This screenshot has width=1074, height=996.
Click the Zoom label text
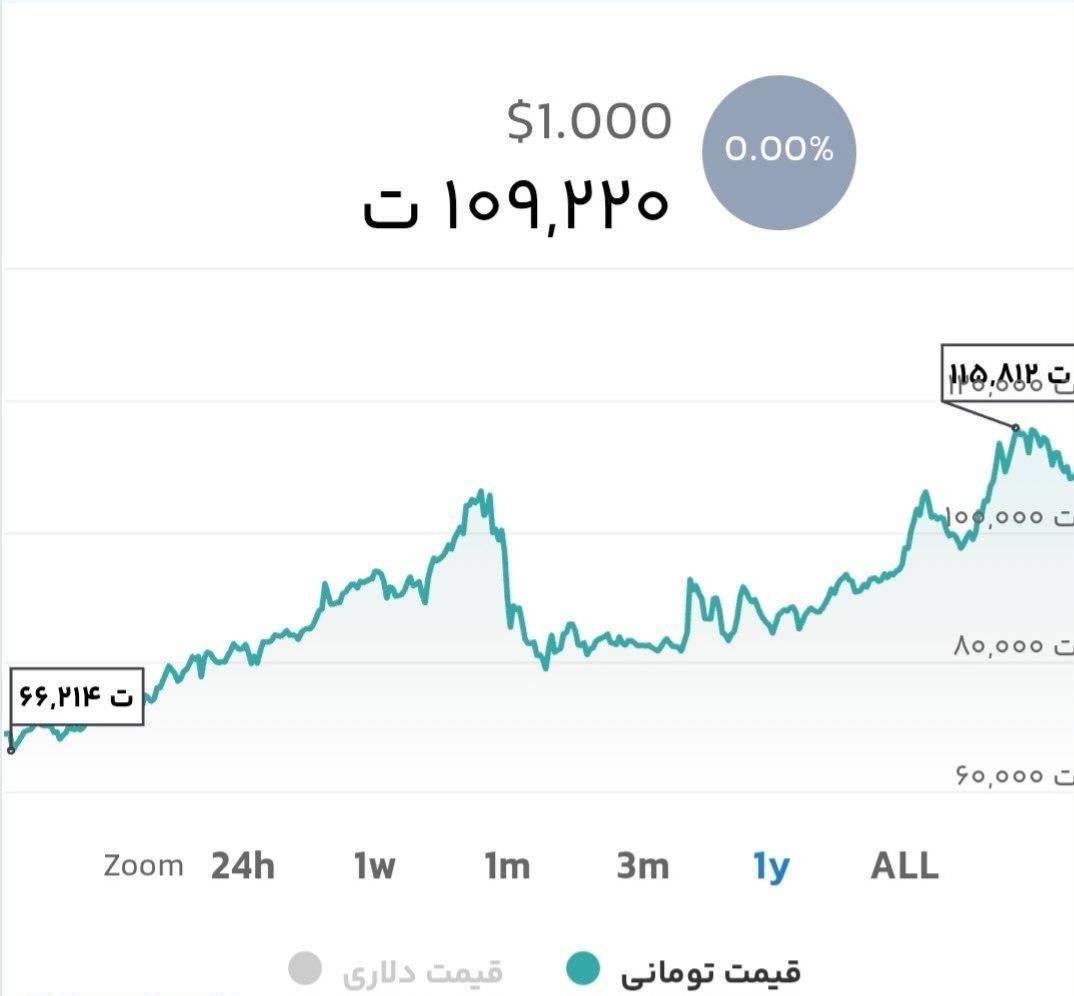(x=143, y=866)
